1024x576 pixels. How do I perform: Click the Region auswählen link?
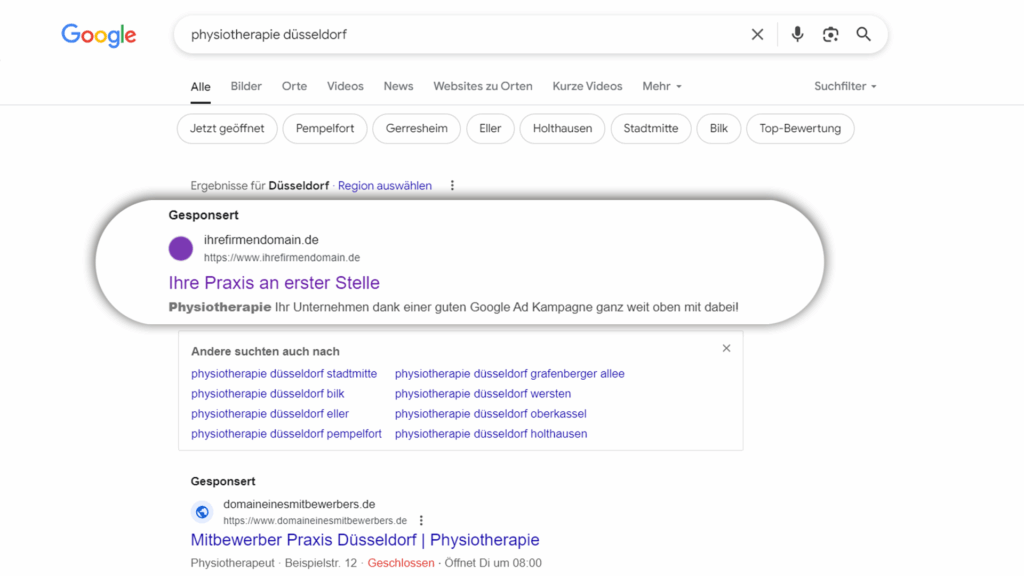[x=385, y=186]
